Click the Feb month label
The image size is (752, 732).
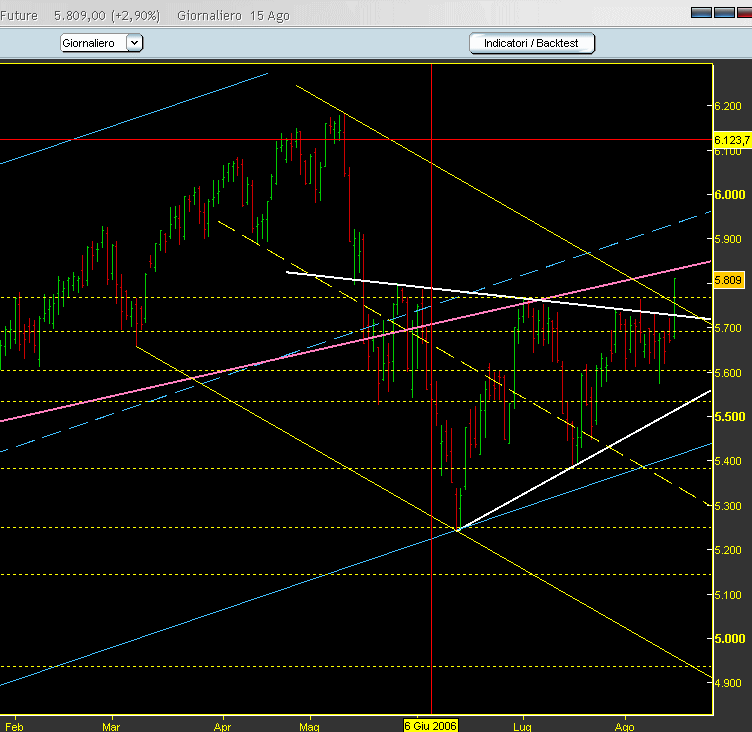(14, 727)
